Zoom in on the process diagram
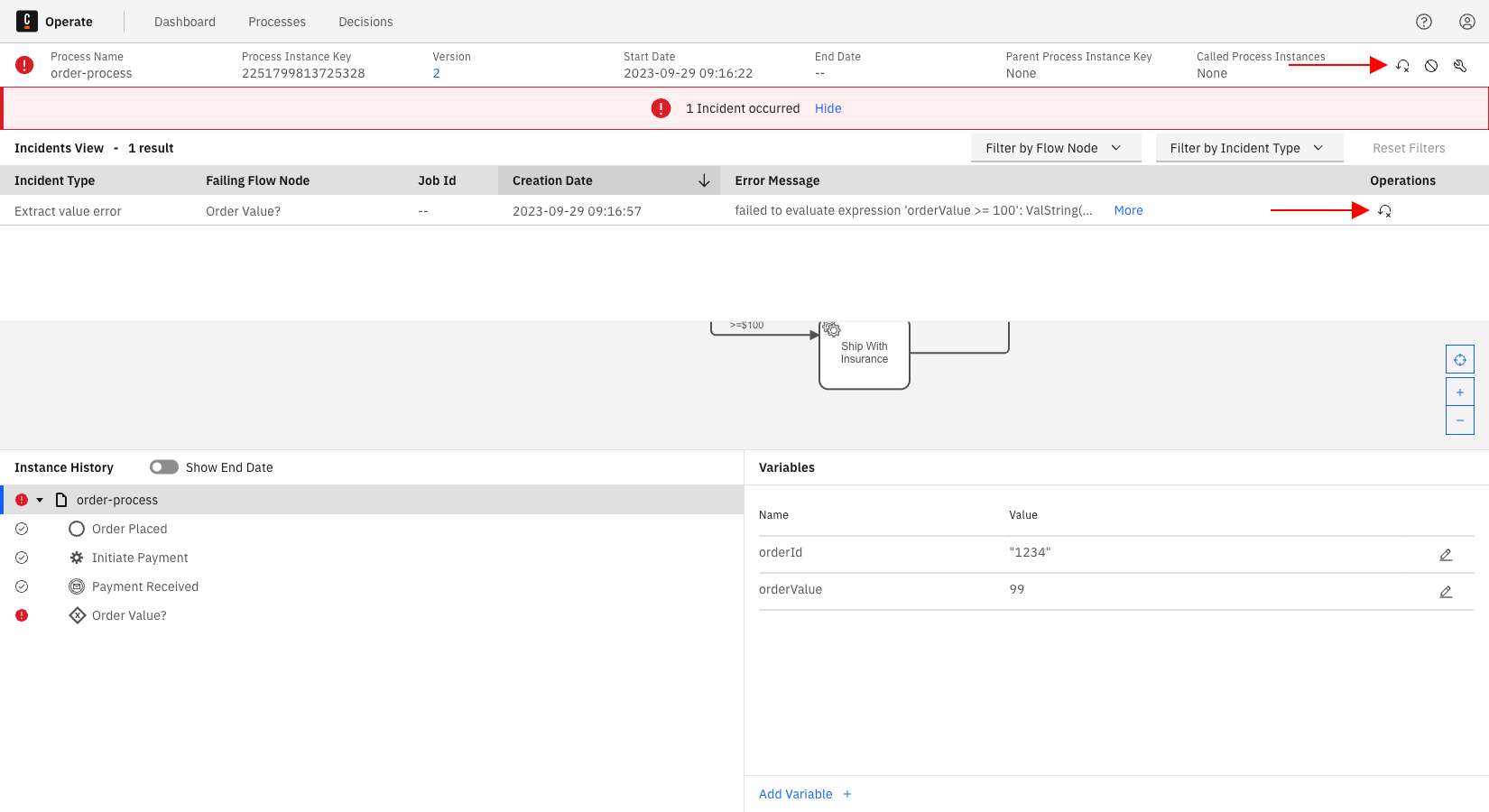 coord(1459,392)
